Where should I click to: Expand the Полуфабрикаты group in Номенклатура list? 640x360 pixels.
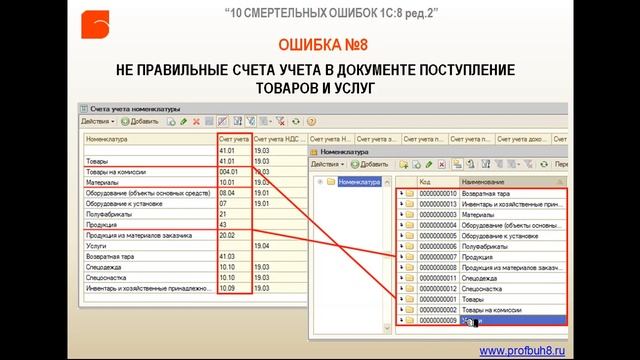pyautogui.click(x=401, y=247)
